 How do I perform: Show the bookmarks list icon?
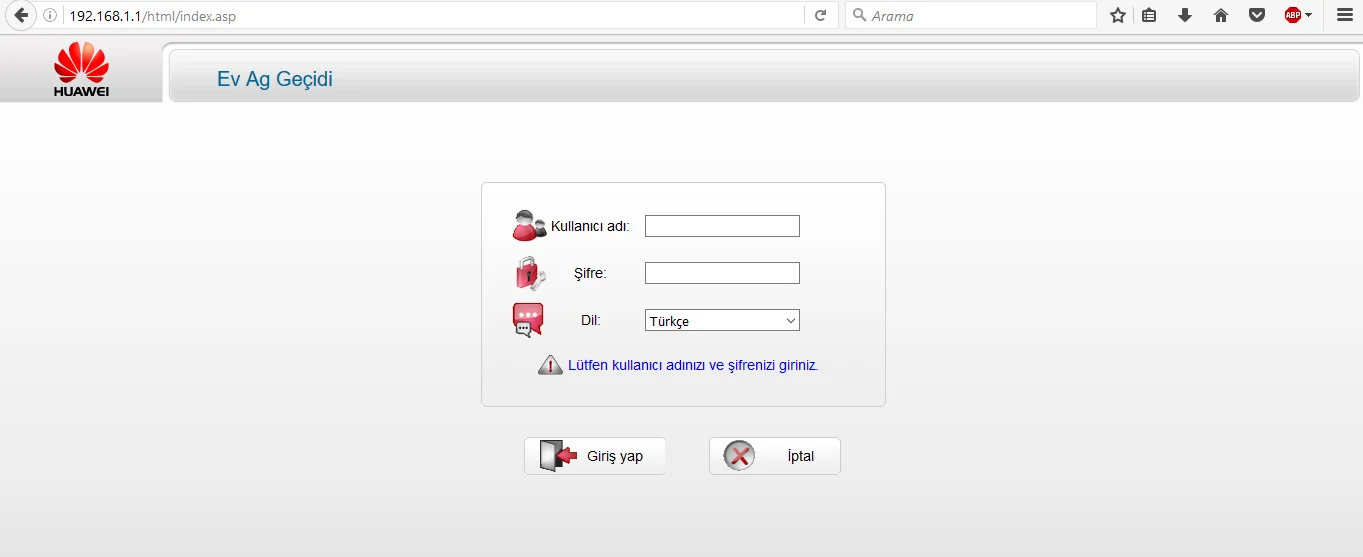click(x=1150, y=16)
